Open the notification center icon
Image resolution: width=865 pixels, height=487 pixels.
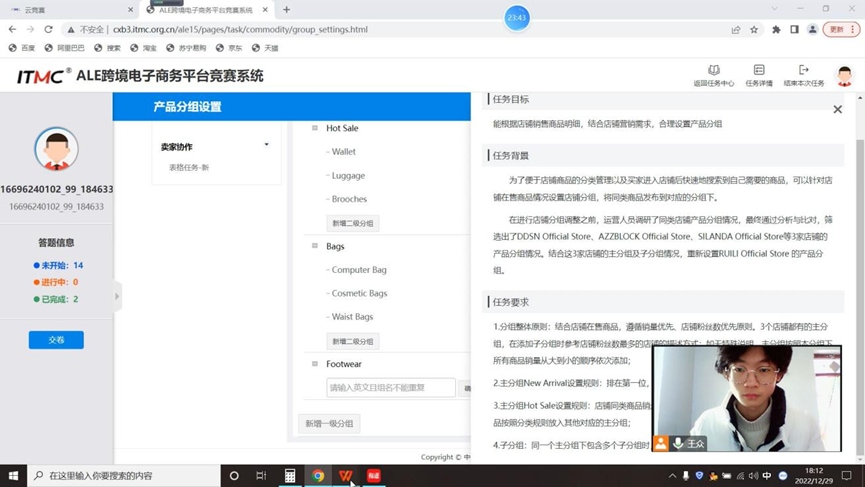coord(847,475)
